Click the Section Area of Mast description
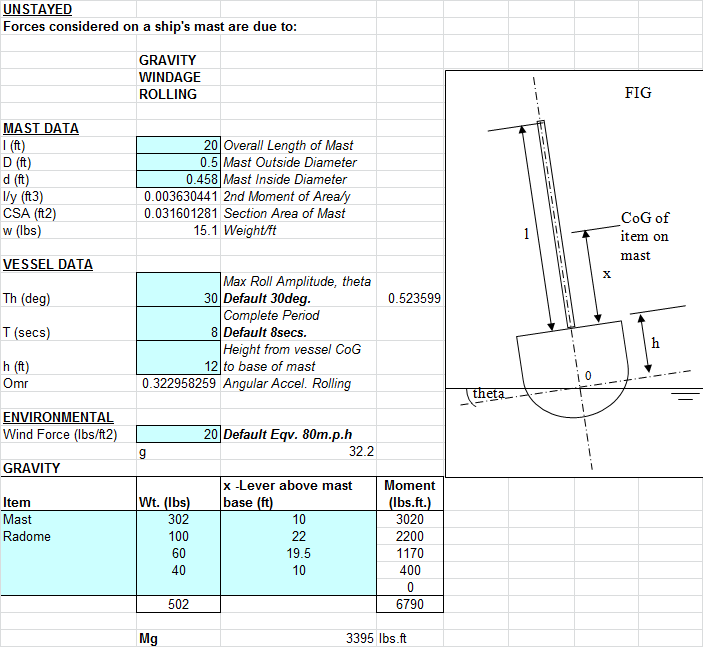This screenshot has width=703, height=647. (284, 213)
